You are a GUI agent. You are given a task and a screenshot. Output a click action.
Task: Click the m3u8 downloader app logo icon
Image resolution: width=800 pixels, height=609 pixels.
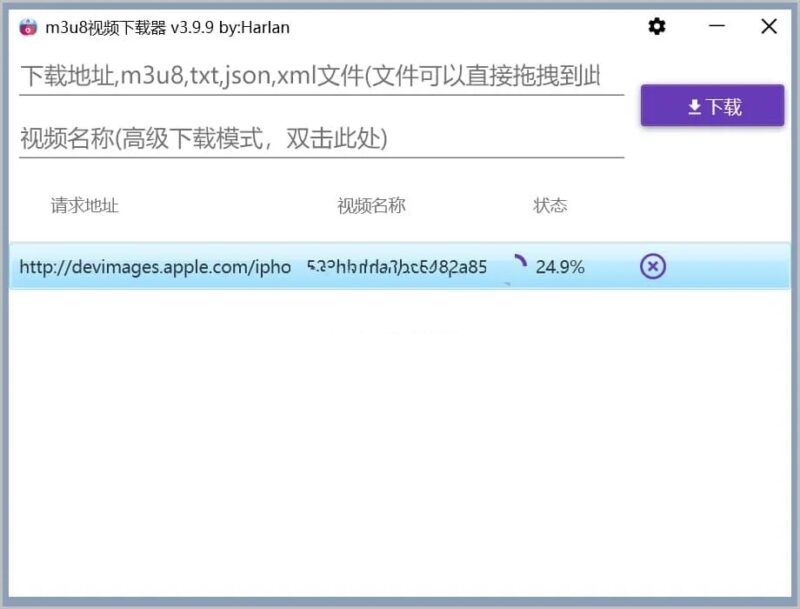tap(27, 27)
